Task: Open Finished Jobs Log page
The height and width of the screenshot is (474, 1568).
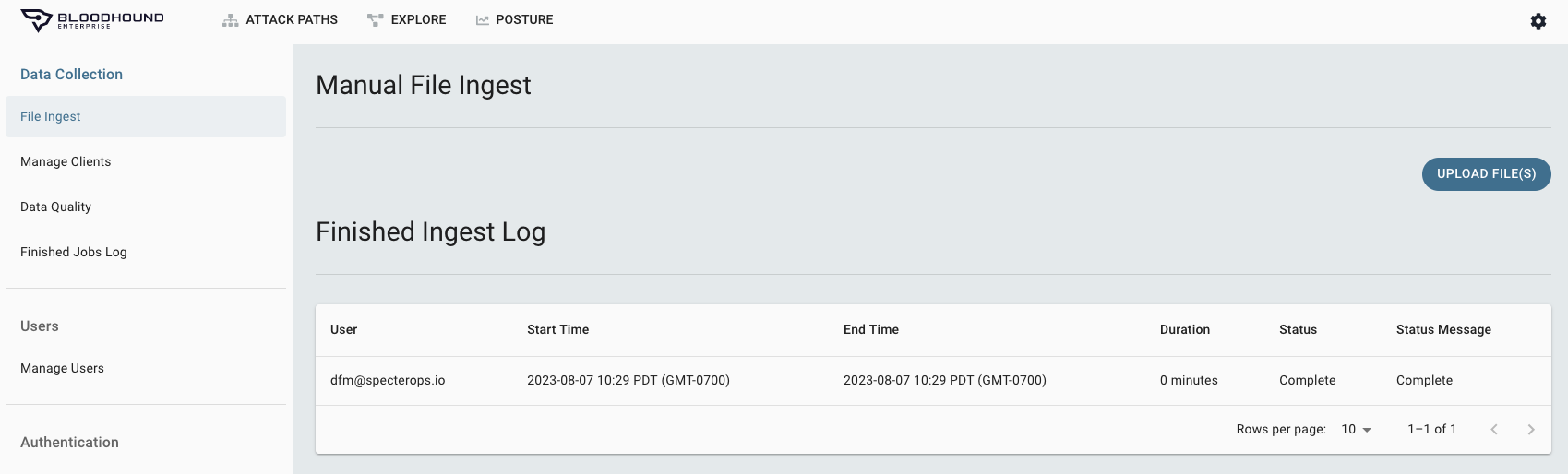Action: click(x=146, y=253)
